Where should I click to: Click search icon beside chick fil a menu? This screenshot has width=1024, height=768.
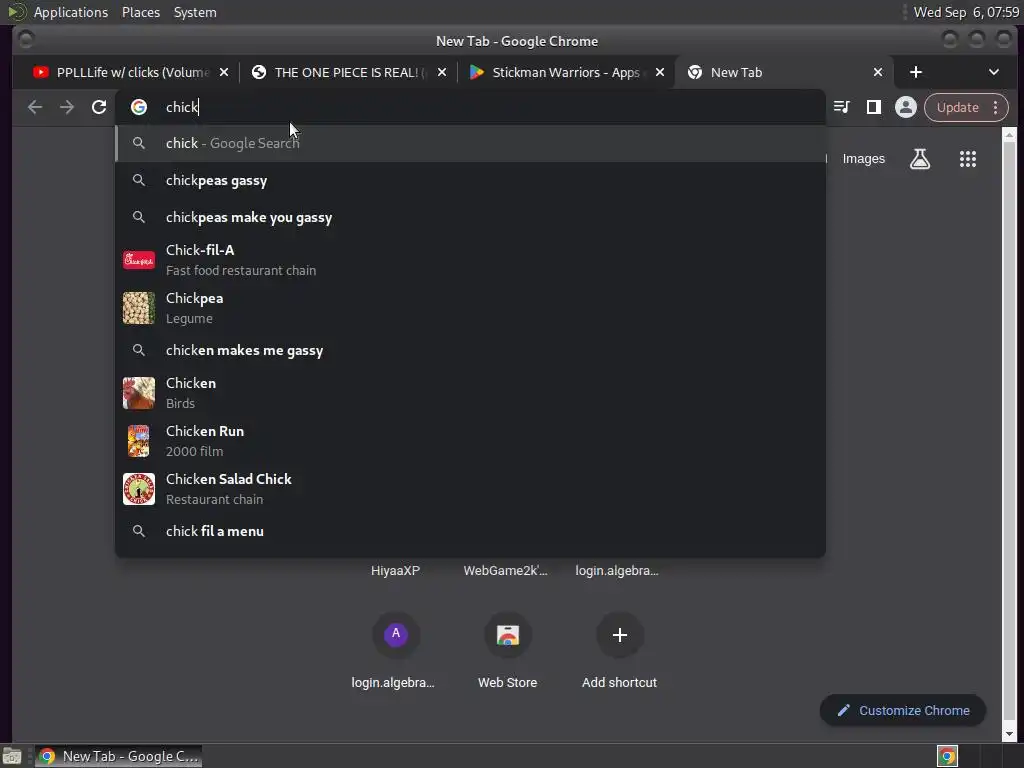138,531
